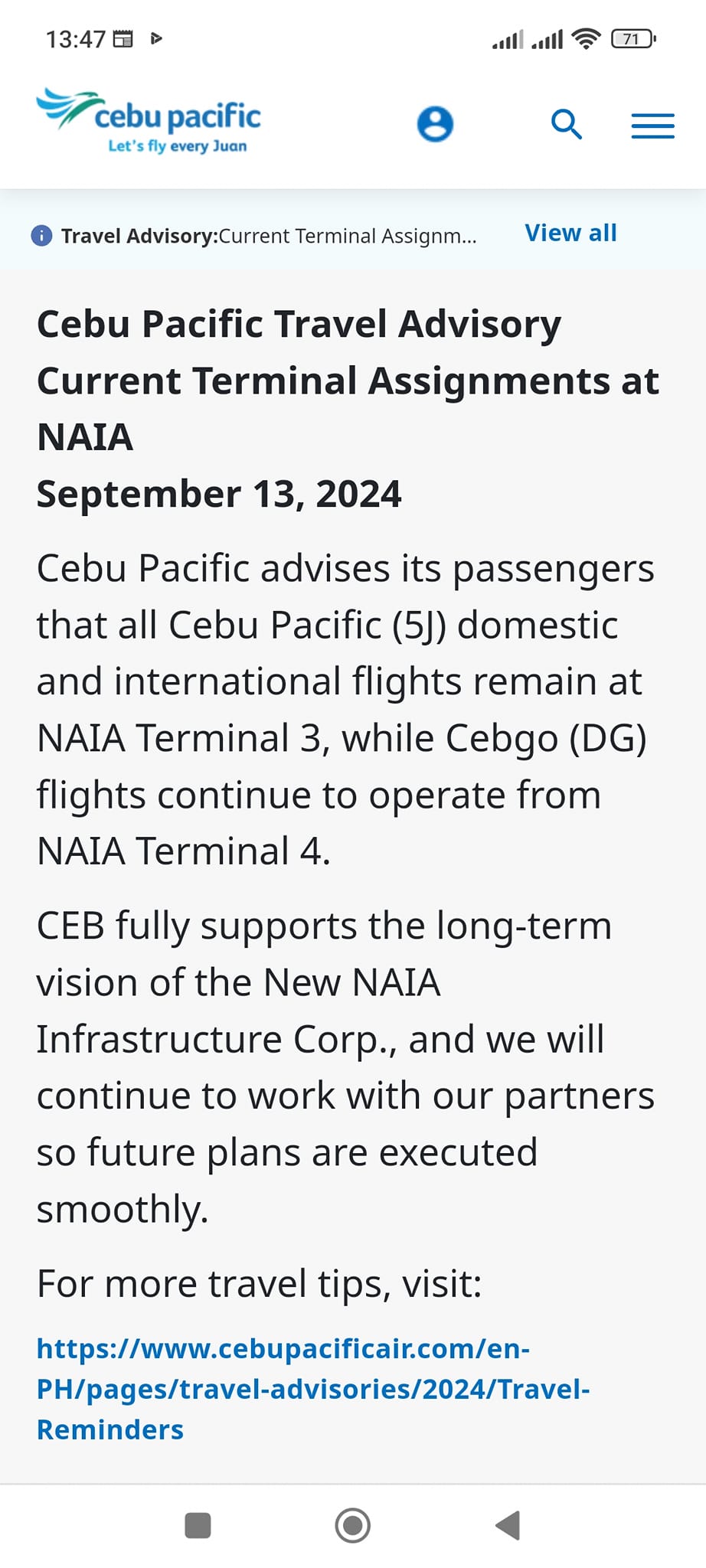Tap the NAIA Terminal 3 paragraph text
Viewport: 706px width, 1568px height.
coord(345,709)
